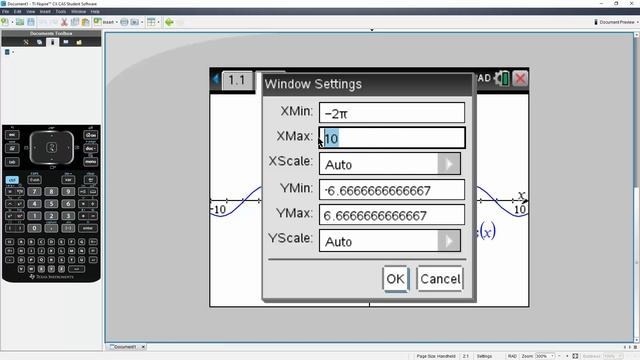Click the page layout grid toolbar icon
The image size is (640, 360).
tap(151, 22)
